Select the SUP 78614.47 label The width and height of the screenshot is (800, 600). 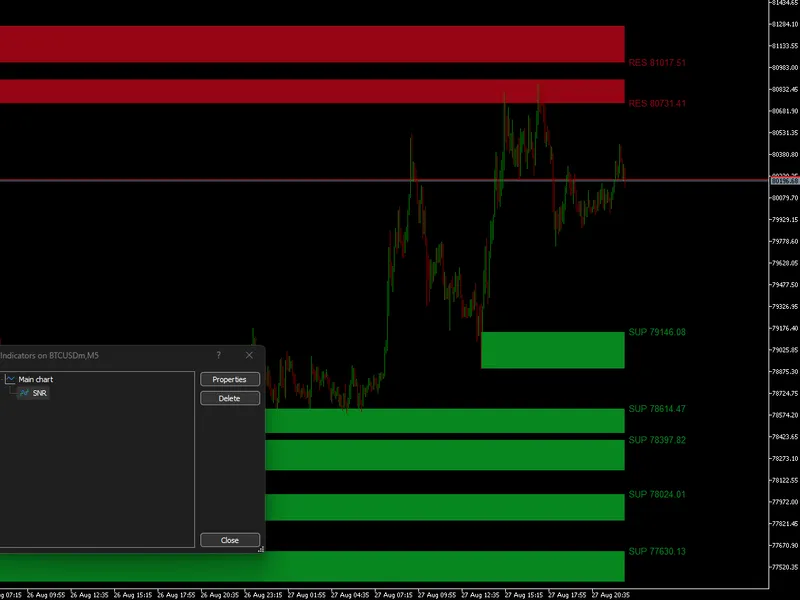pos(657,409)
